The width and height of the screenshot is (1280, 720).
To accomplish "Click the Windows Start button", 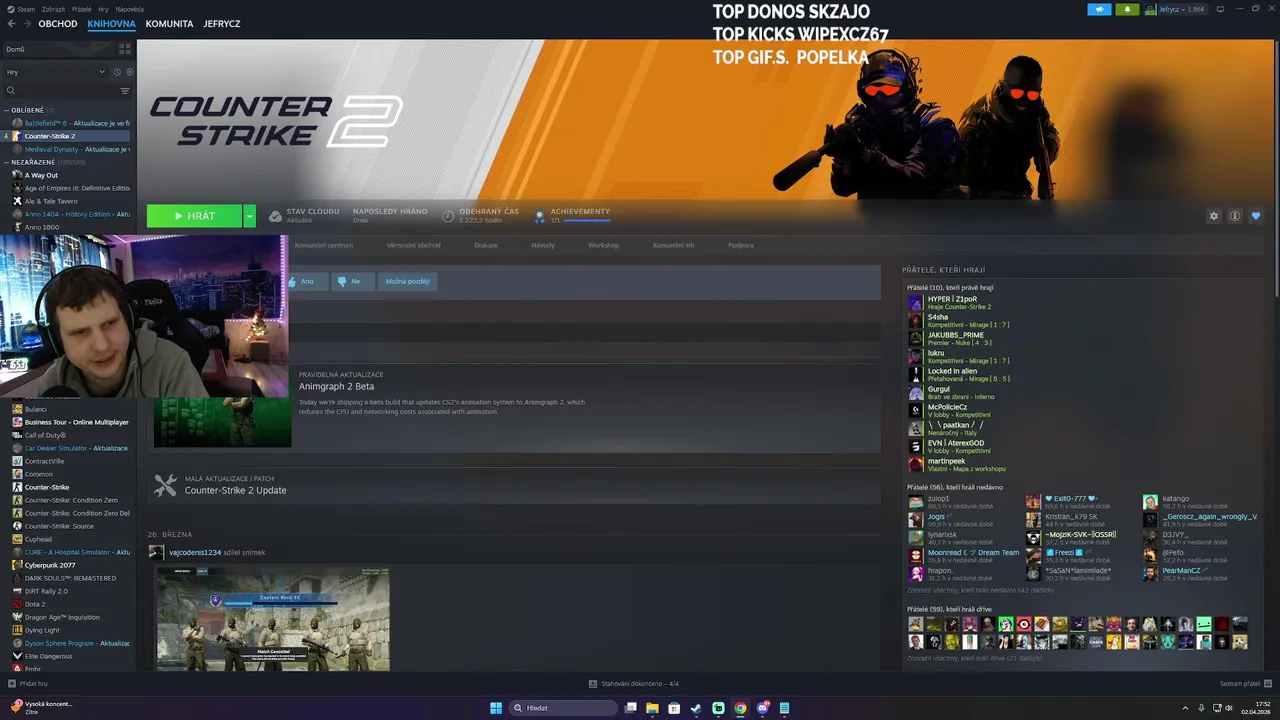I will tap(496, 708).
